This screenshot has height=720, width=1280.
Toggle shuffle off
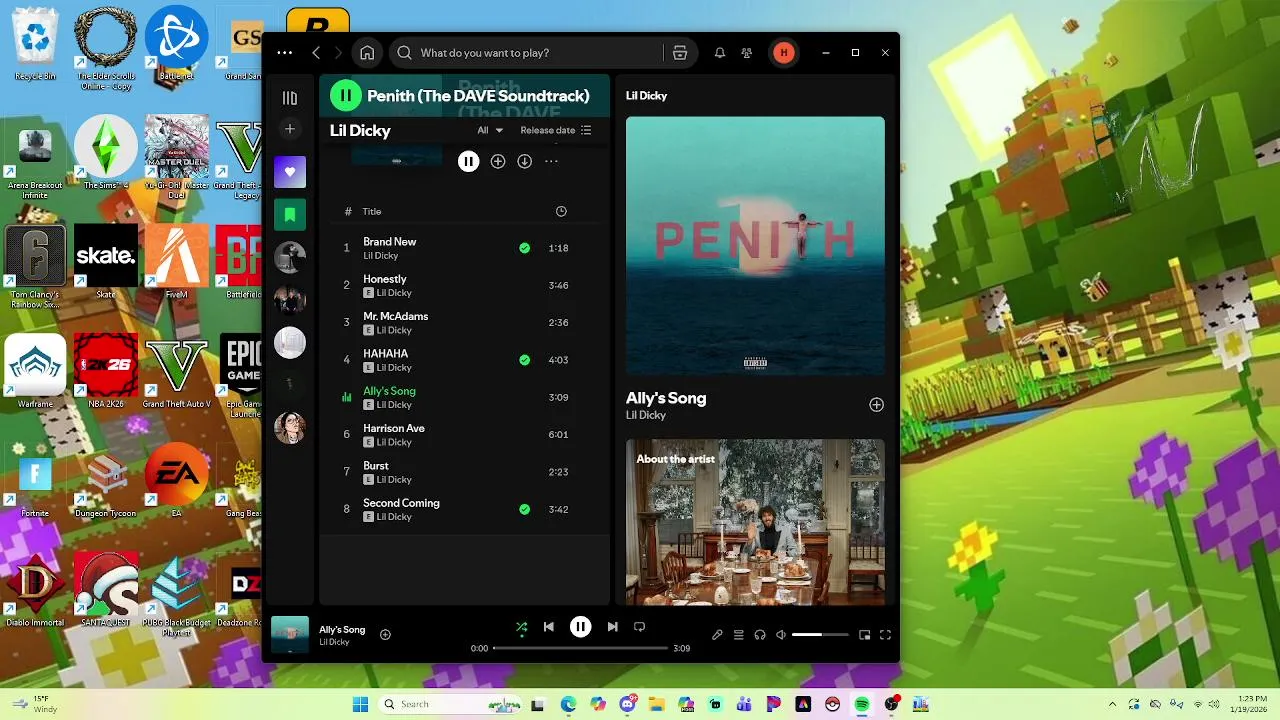click(x=521, y=627)
